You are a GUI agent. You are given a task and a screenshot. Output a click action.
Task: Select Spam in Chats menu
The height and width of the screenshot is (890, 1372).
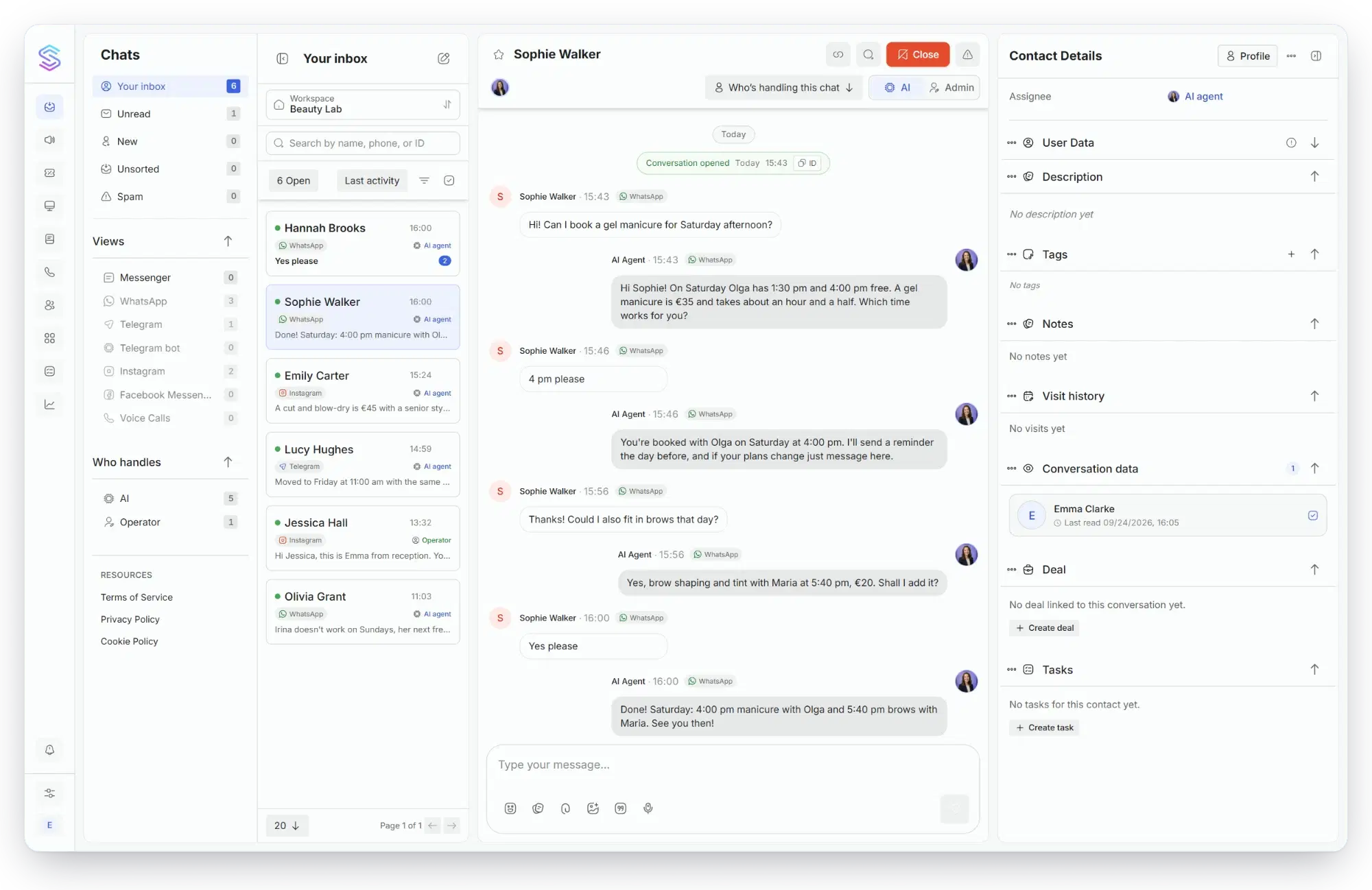click(170, 196)
